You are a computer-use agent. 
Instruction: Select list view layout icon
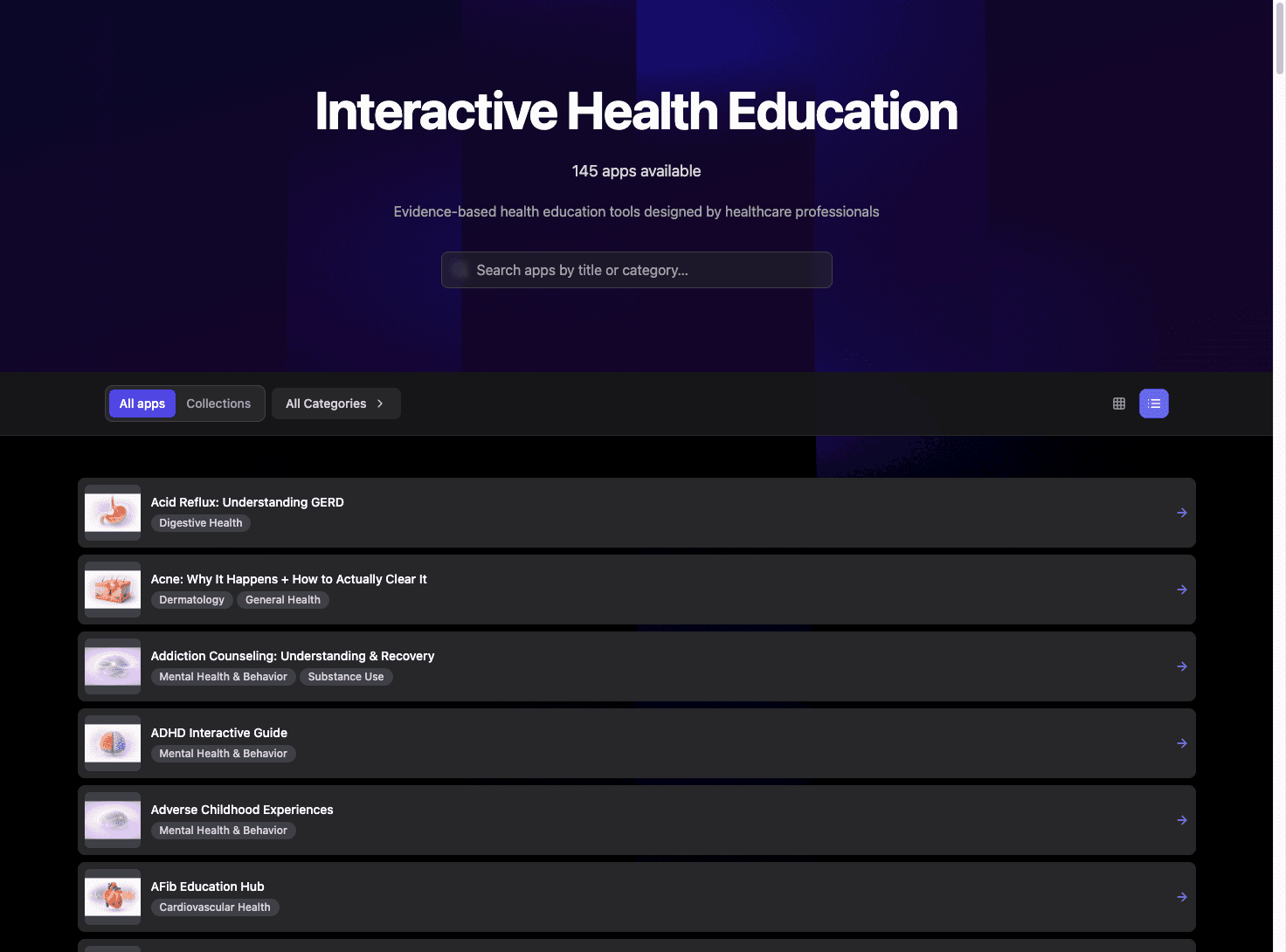coord(1153,404)
